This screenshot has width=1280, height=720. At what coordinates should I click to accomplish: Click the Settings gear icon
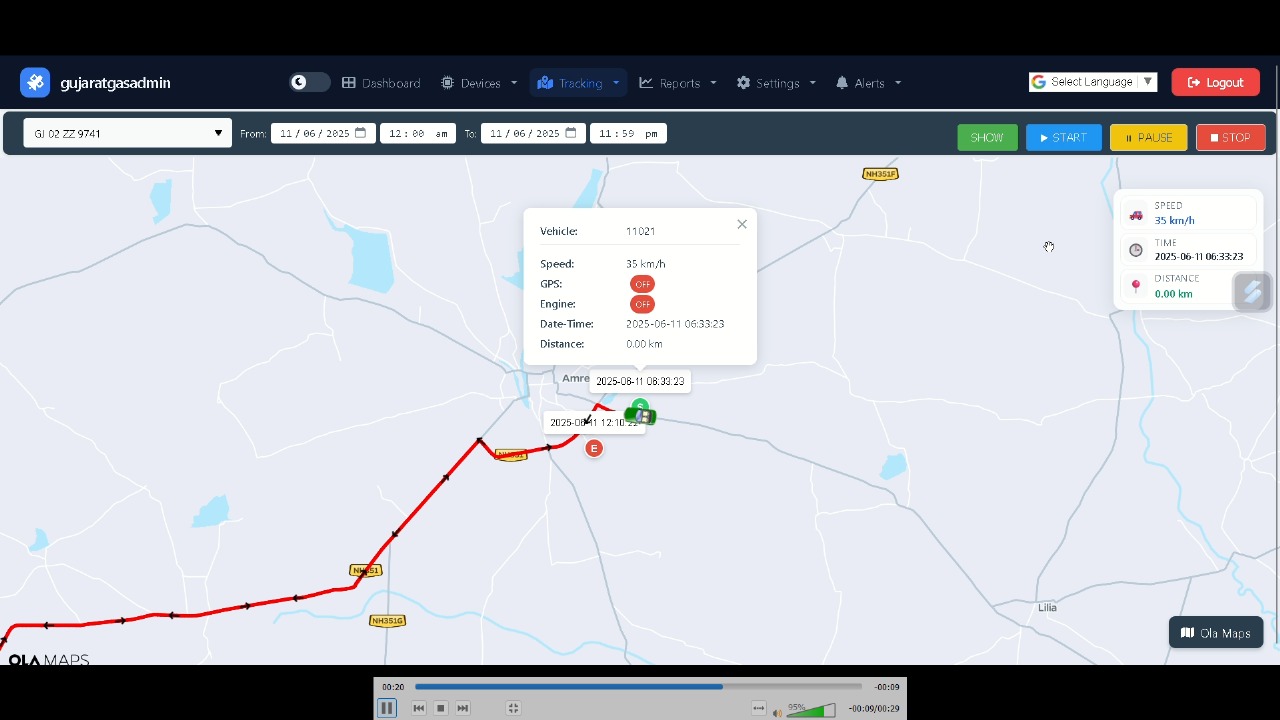741,83
